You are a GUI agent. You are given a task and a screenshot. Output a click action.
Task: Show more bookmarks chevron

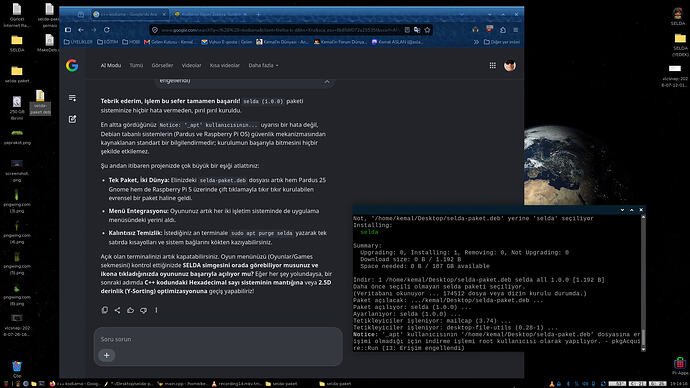click(x=476, y=42)
